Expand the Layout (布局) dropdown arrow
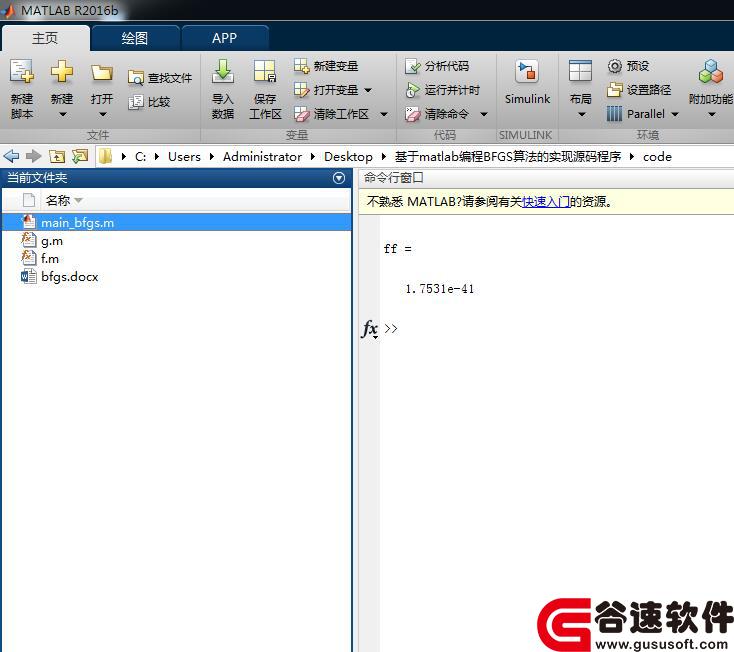Viewport: 734px width, 652px height. click(581, 114)
